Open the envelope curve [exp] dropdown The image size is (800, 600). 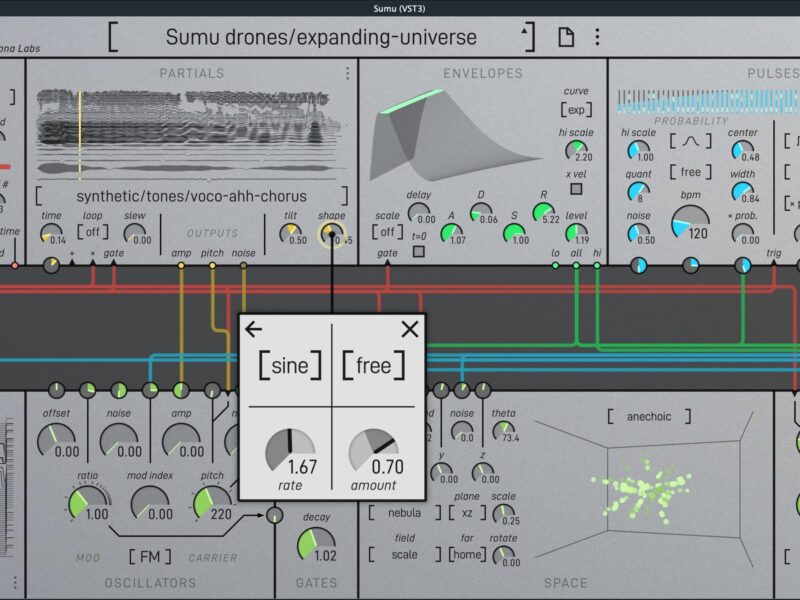pos(576,110)
